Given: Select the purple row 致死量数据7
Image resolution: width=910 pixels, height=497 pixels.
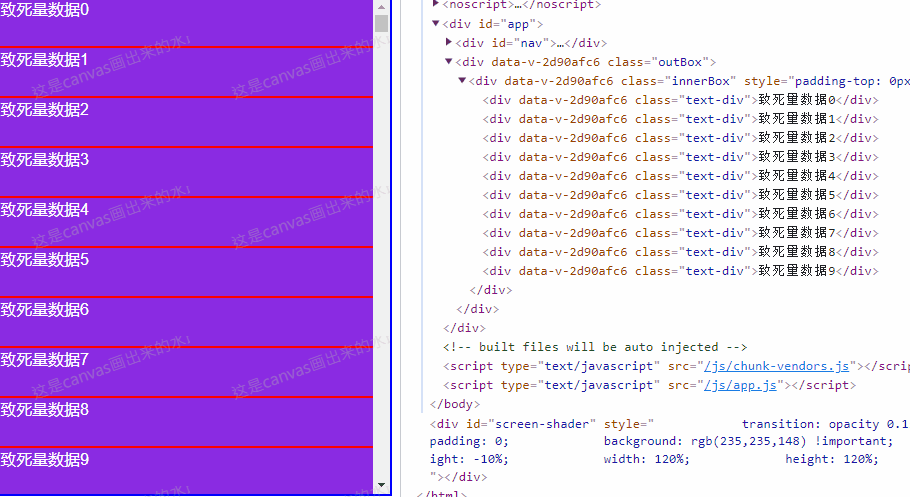Looking at the screenshot, I should coord(186,372).
